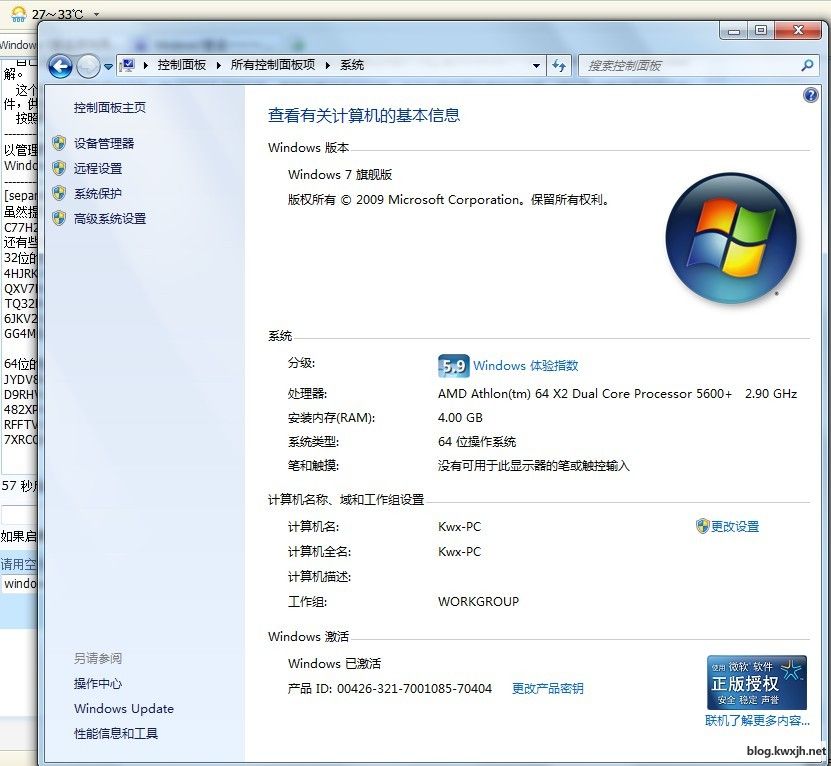The height and width of the screenshot is (766, 831).
Task: Select 系统 breadcrumb item
Action: tap(352, 65)
